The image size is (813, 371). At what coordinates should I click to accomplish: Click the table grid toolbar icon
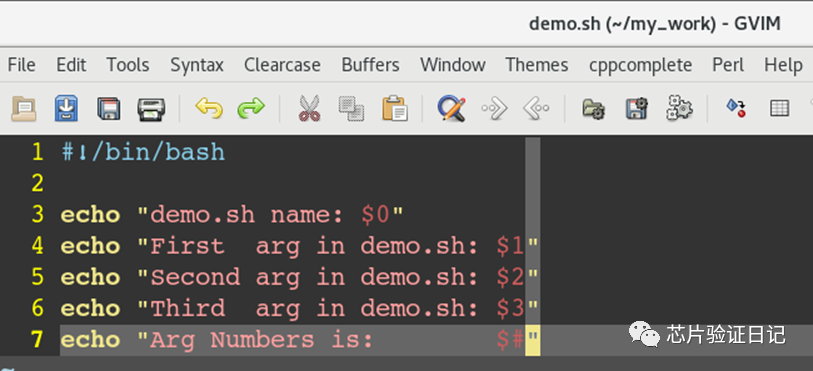pos(779,108)
